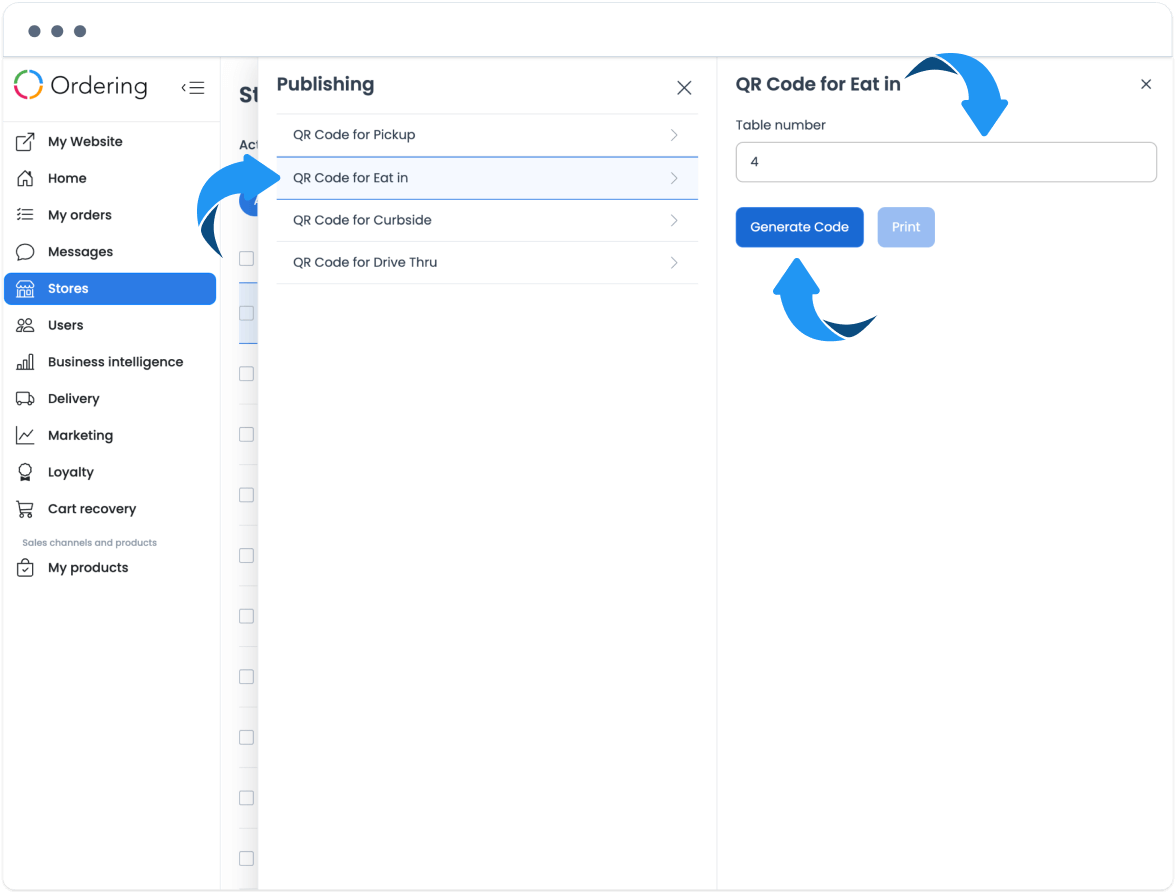Click the Publishing panel heading
1176x895 pixels.
326,84
